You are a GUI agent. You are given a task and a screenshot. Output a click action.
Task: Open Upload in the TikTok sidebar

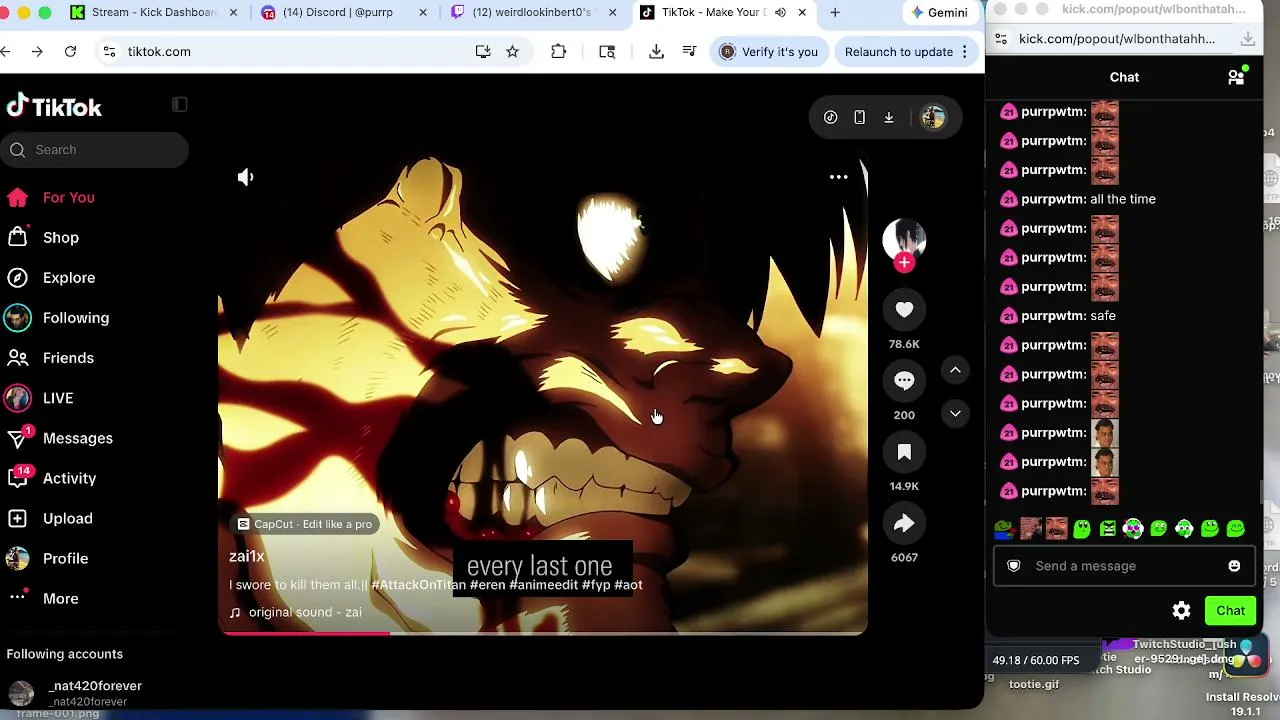(x=68, y=518)
